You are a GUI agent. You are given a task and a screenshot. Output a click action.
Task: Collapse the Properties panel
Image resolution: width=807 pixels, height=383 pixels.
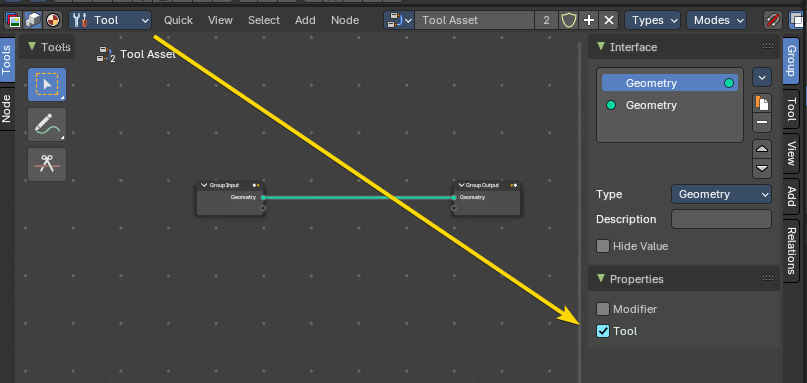pos(601,278)
